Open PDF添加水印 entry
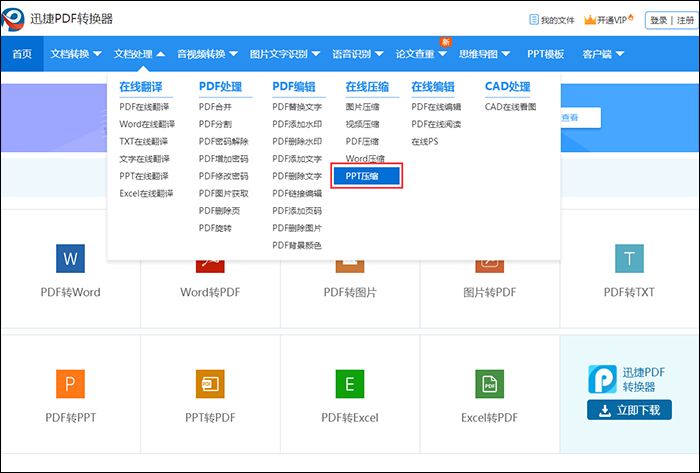This screenshot has height=473, width=700. (297, 124)
